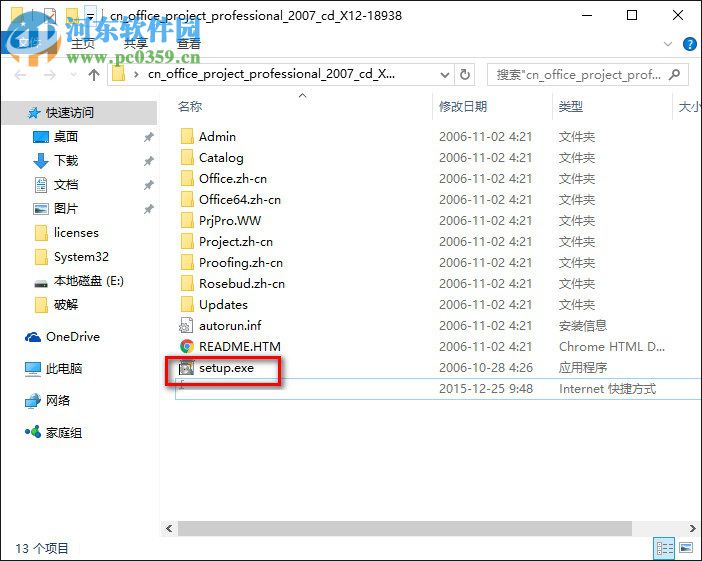Switch to large icons view
The height and width of the screenshot is (561, 702).
686,548
